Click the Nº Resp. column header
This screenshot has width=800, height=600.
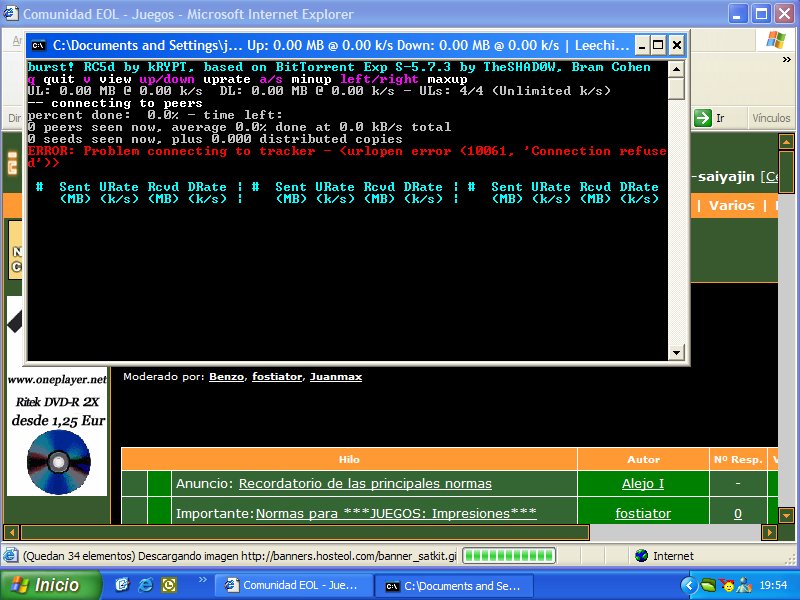point(738,459)
